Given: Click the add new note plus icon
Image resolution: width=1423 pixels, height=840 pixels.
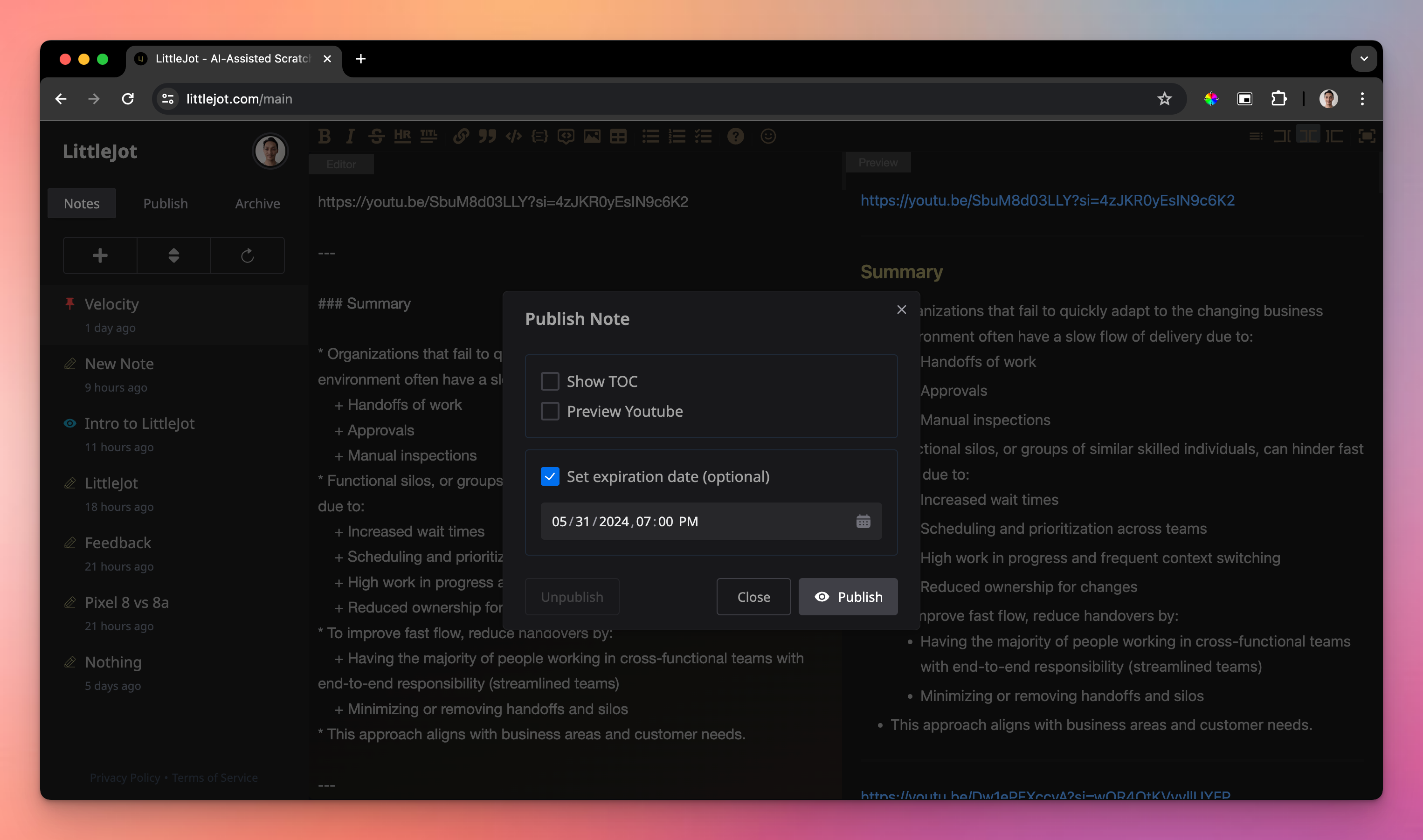Looking at the screenshot, I should click(100, 256).
